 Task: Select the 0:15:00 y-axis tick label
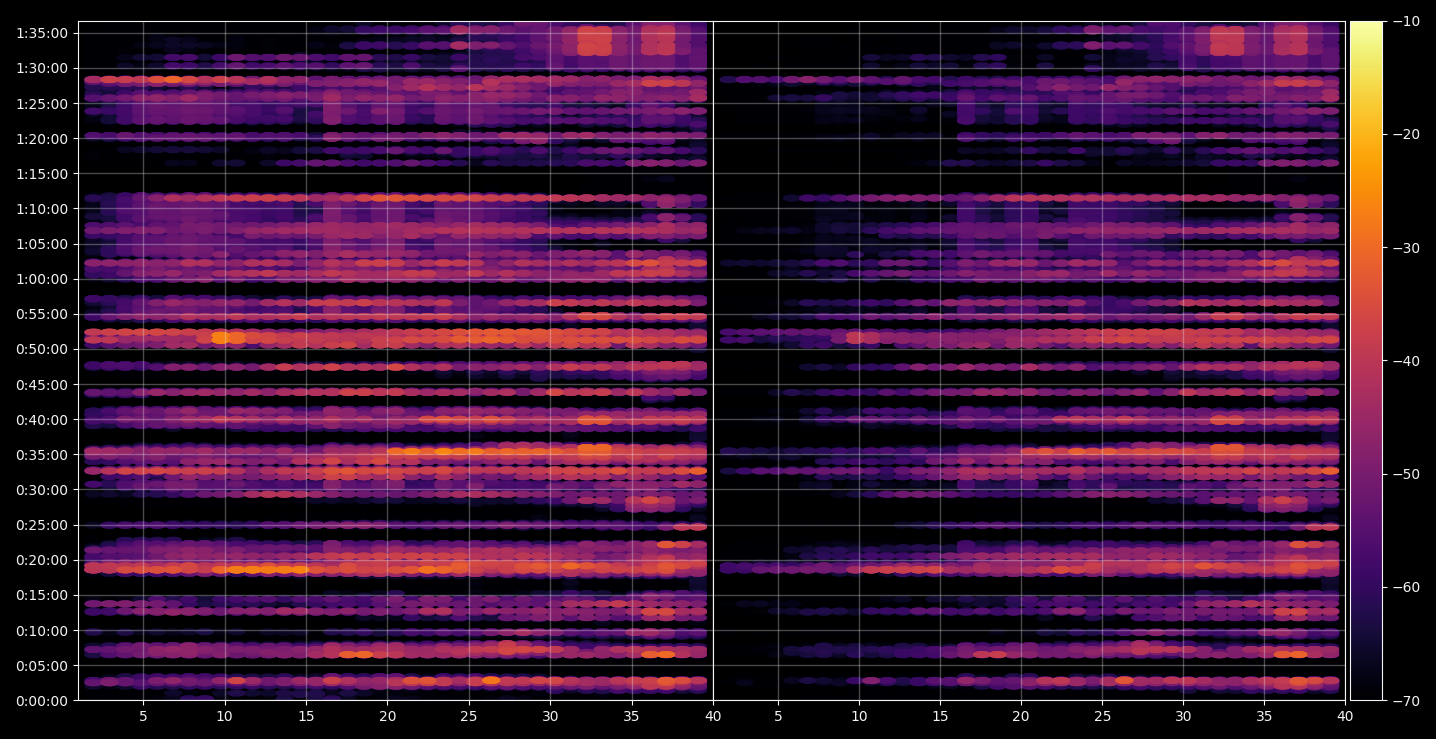click(x=42, y=595)
